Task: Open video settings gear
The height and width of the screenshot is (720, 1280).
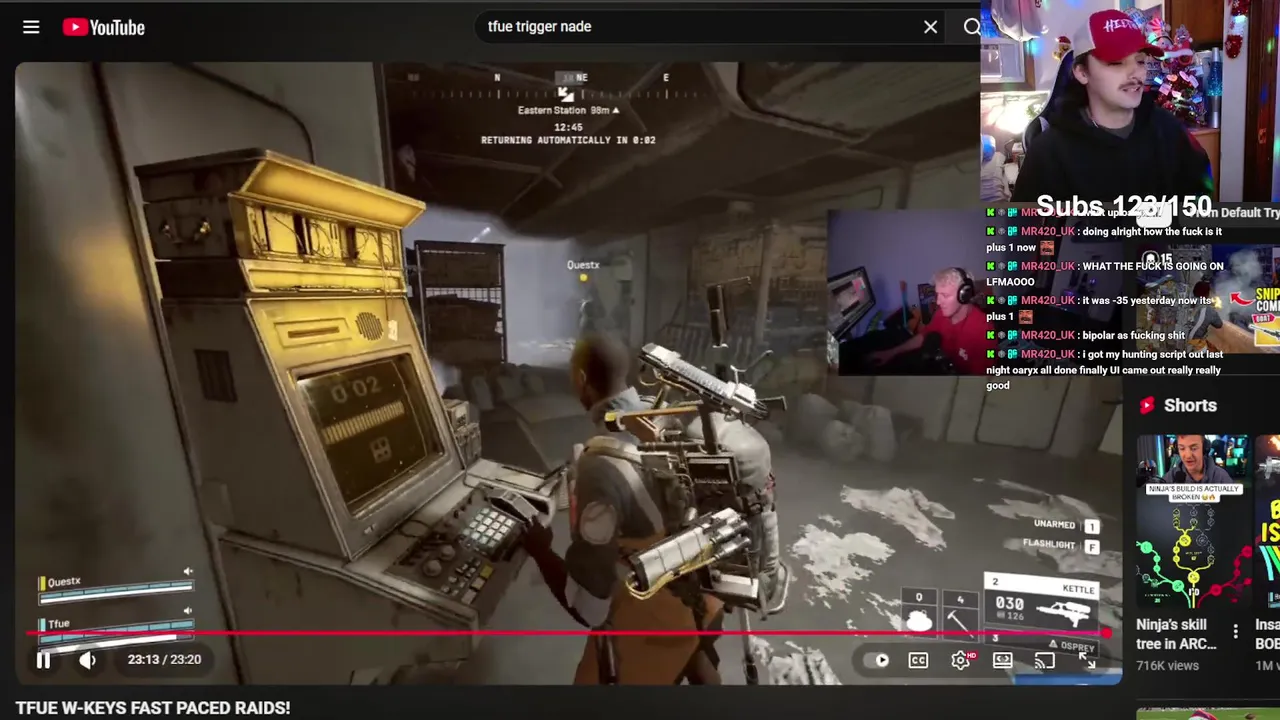Action: coord(960,660)
